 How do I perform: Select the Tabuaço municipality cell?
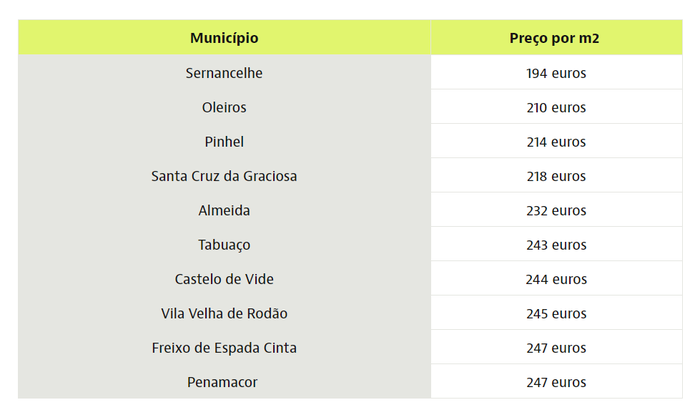(x=224, y=245)
